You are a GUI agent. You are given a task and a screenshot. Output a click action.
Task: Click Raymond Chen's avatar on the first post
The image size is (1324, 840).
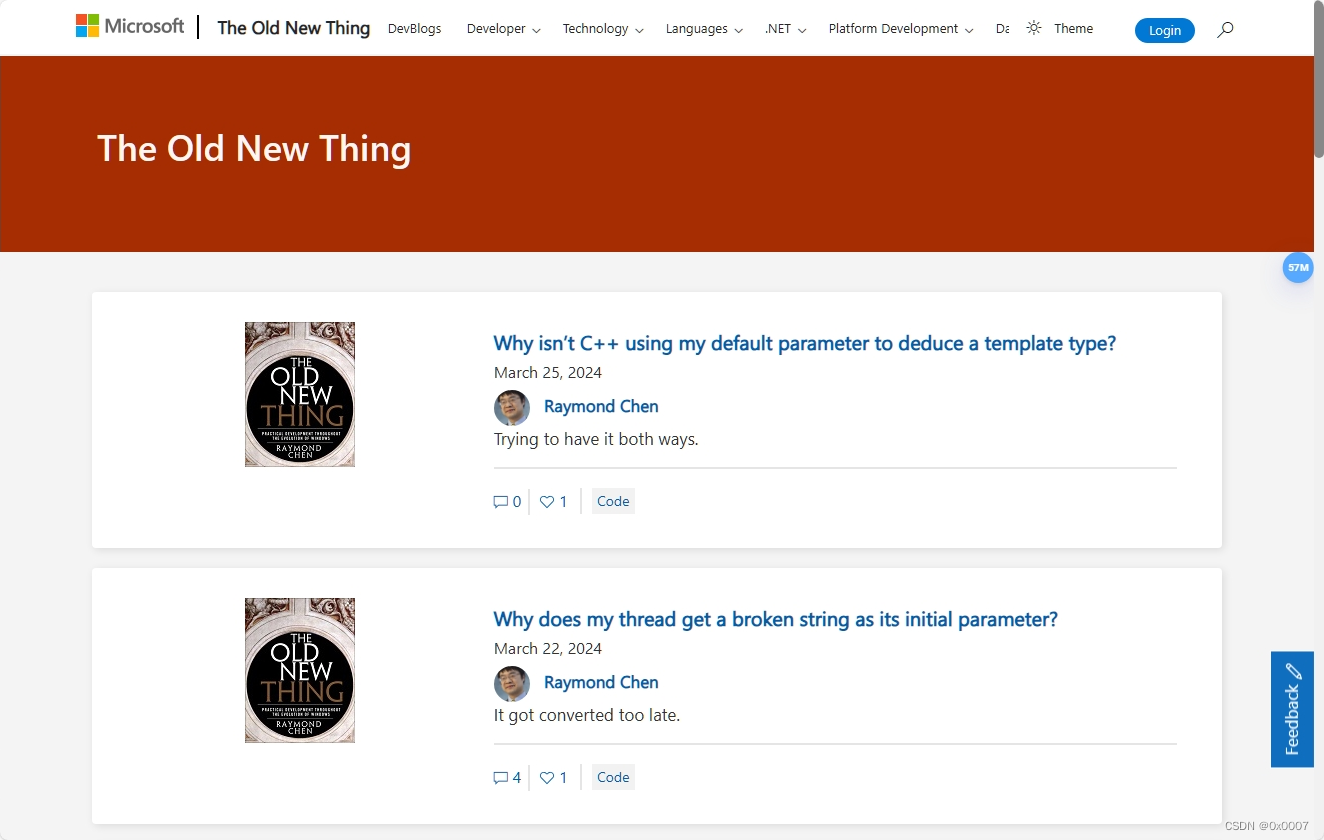(x=511, y=408)
